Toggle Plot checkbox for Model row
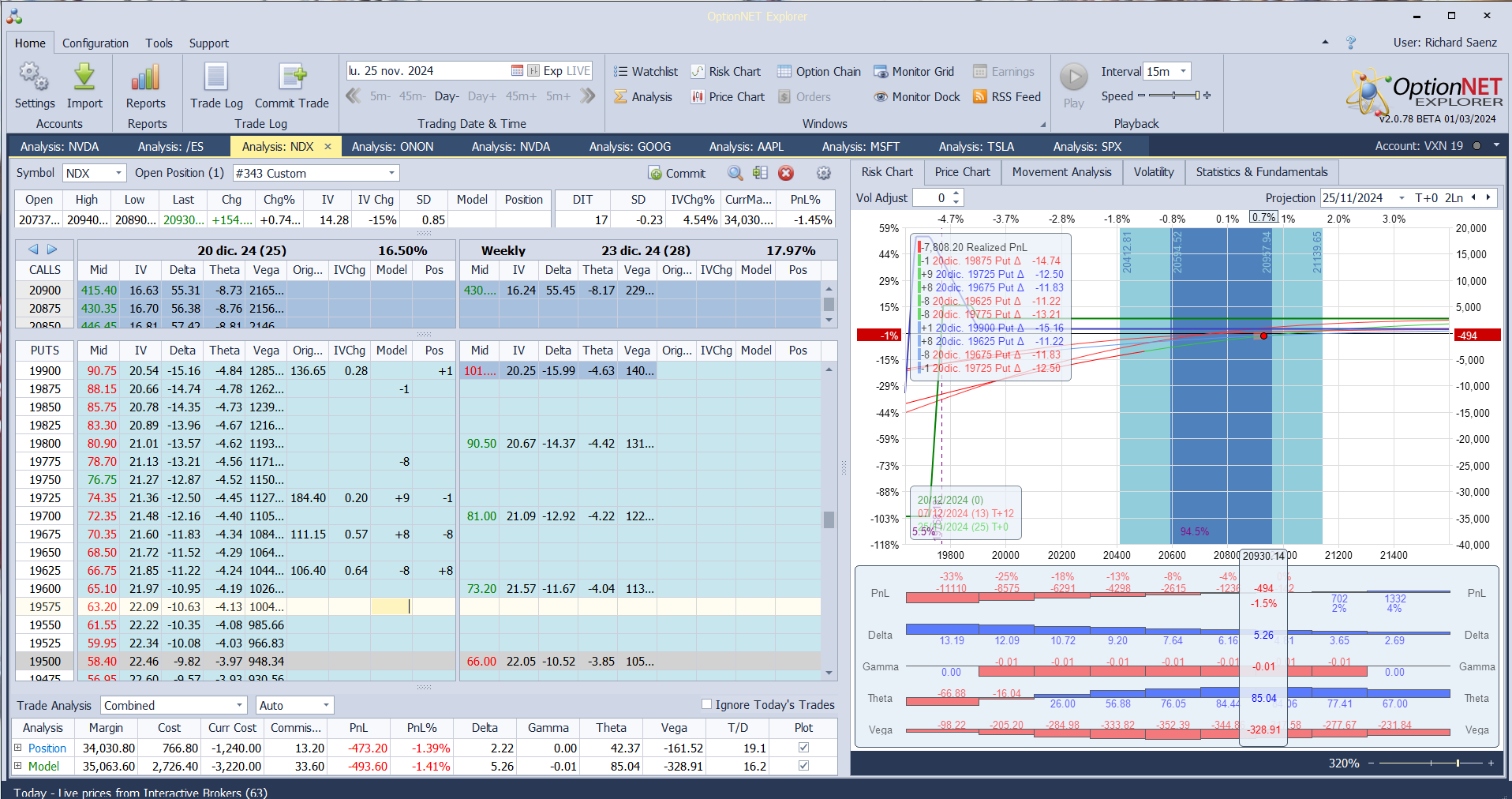The image size is (1512, 799). (803, 765)
